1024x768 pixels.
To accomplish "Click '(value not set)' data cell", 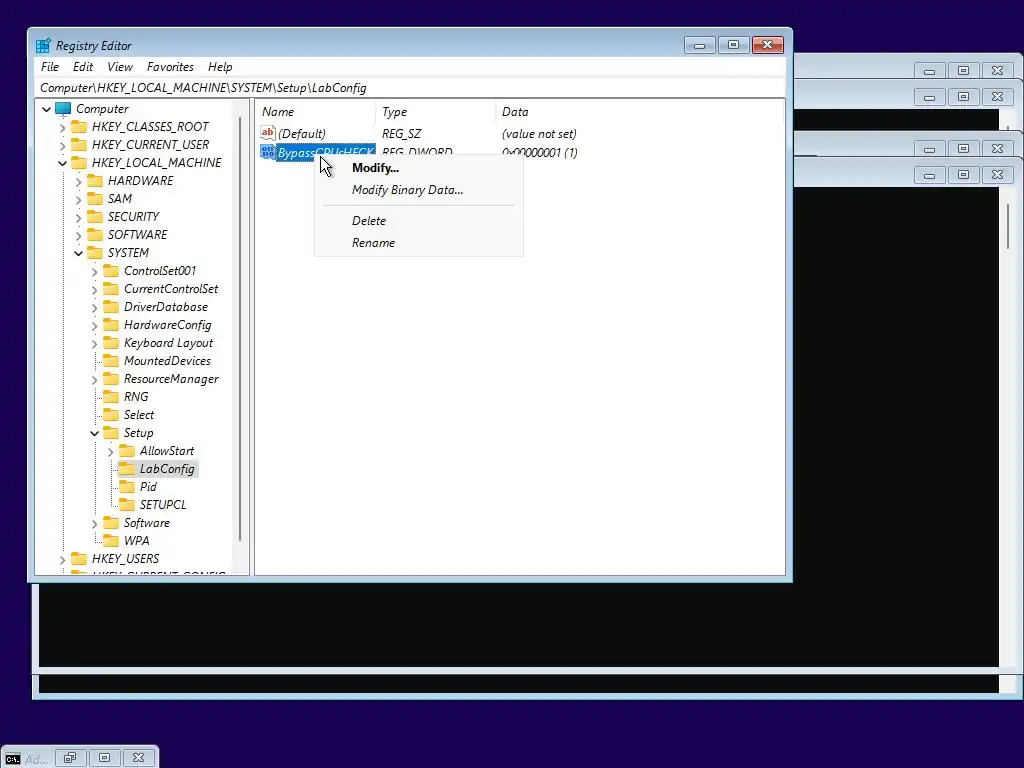I will point(539,134).
